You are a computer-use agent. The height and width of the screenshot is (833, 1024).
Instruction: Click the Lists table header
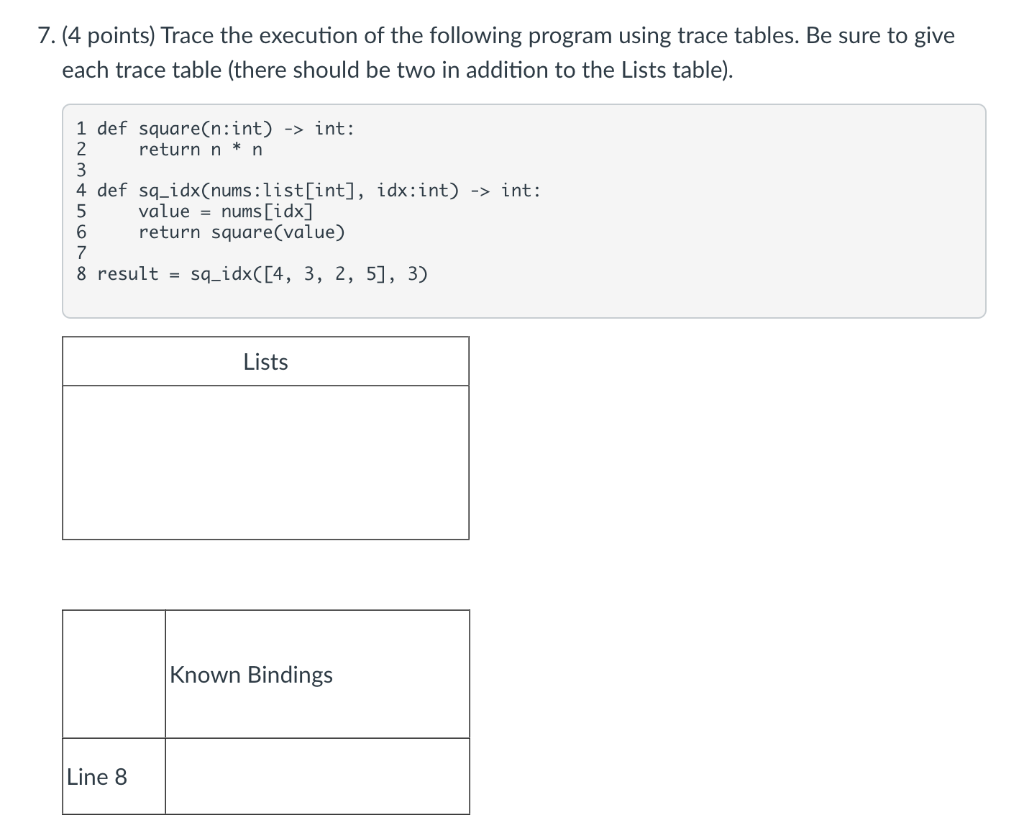(x=266, y=362)
